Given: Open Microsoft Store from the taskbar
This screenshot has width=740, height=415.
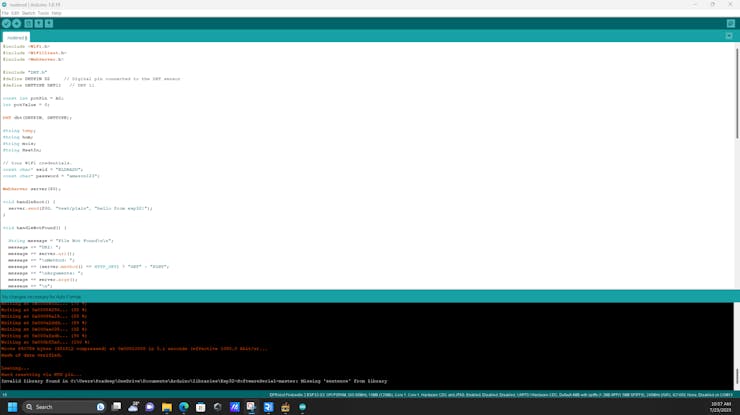Looking at the screenshot, I should point(201,407).
